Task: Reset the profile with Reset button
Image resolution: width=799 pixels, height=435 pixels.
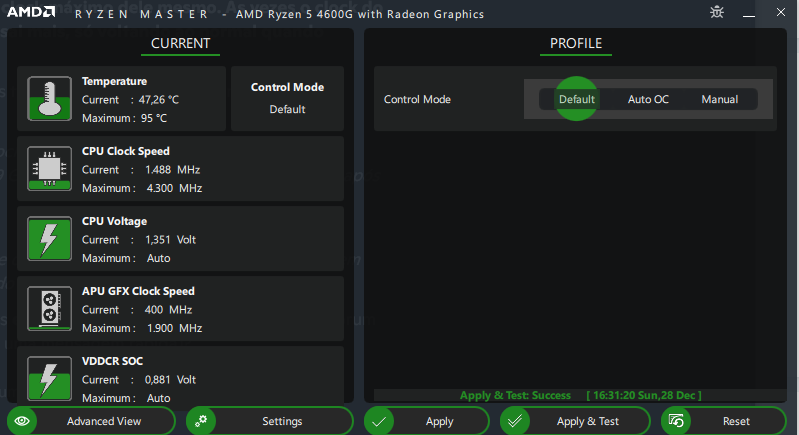Action: click(724, 421)
